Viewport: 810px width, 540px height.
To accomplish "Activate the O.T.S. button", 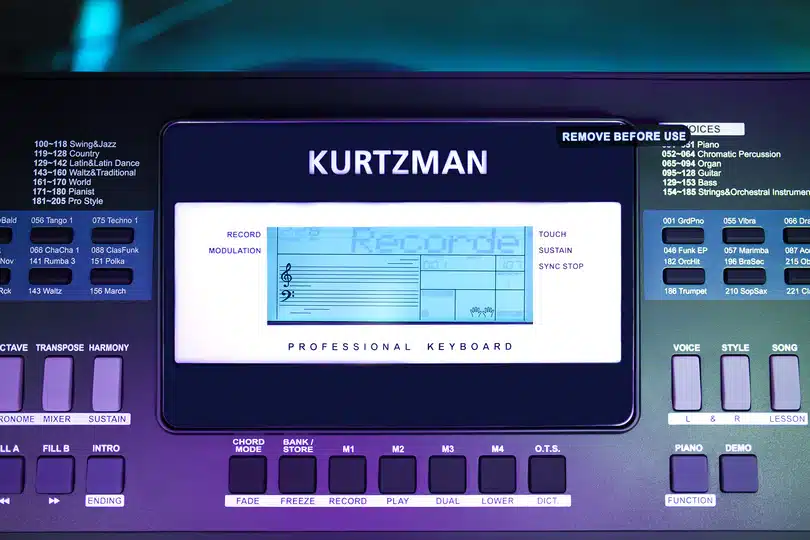I will [547, 474].
